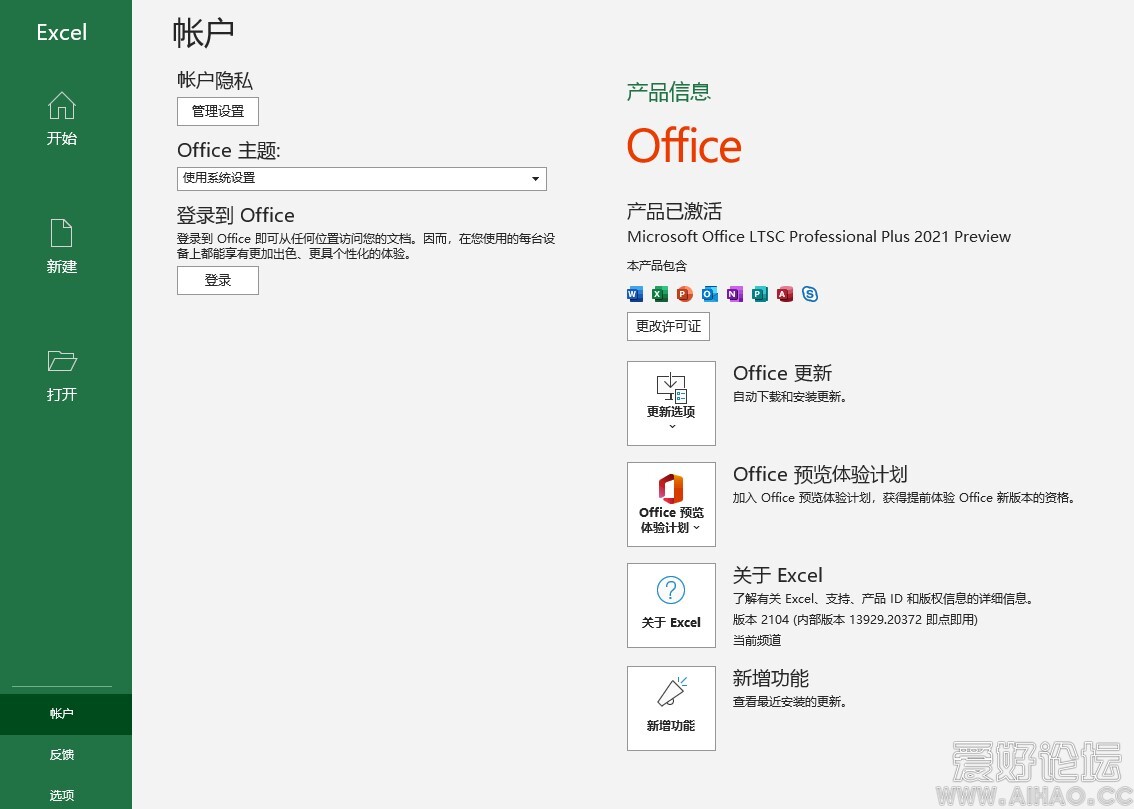Select the PowerPoint icon under 本产品包含
The image size is (1134, 809).
(x=684, y=294)
